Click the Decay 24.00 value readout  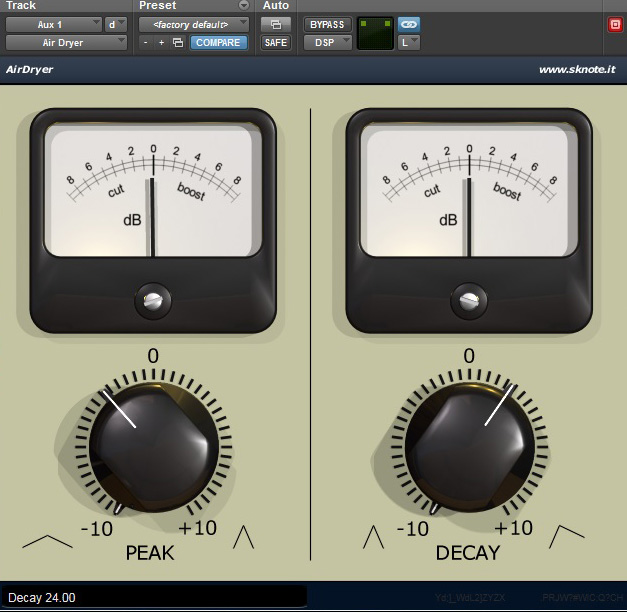[154, 597]
